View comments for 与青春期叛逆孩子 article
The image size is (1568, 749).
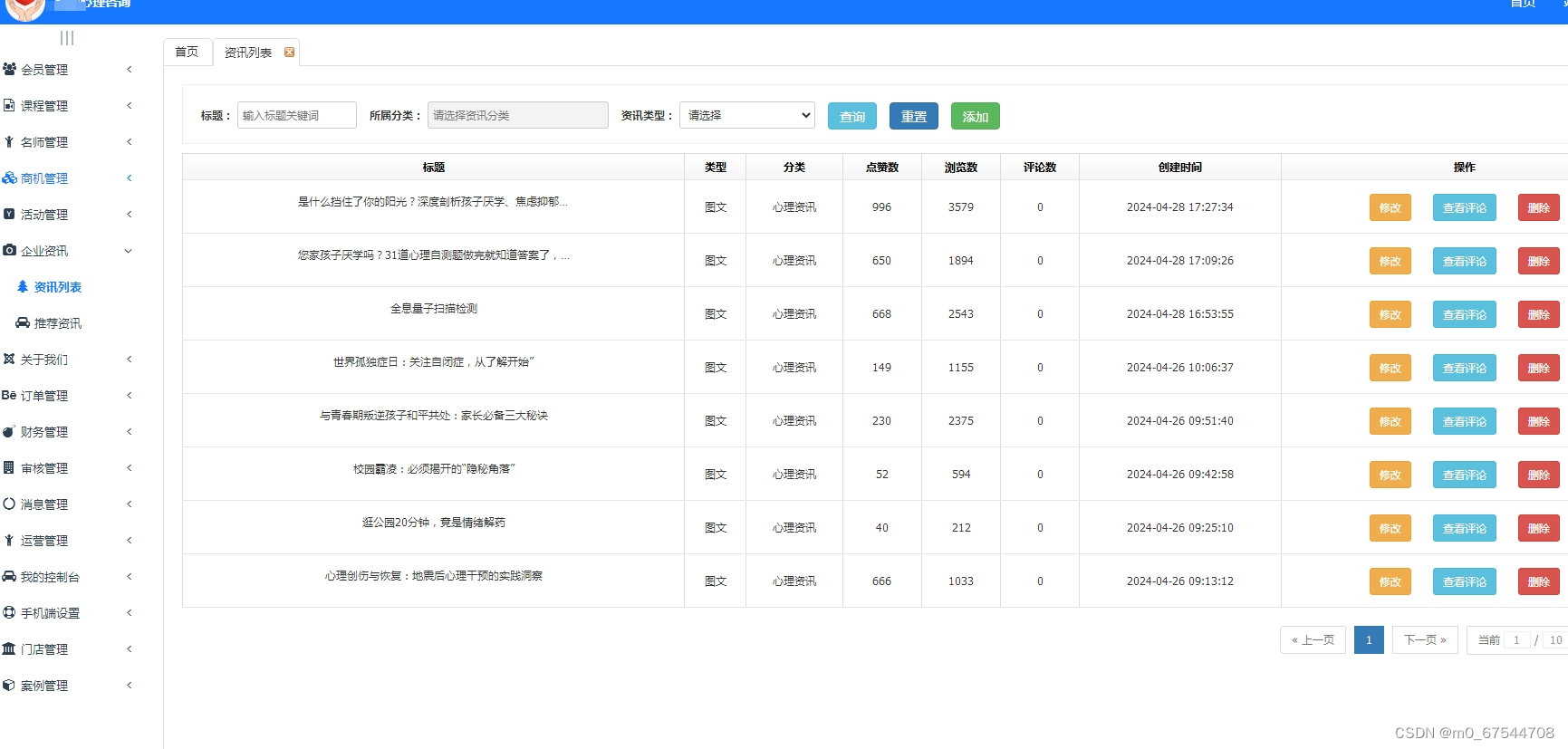(x=1465, y=421)
